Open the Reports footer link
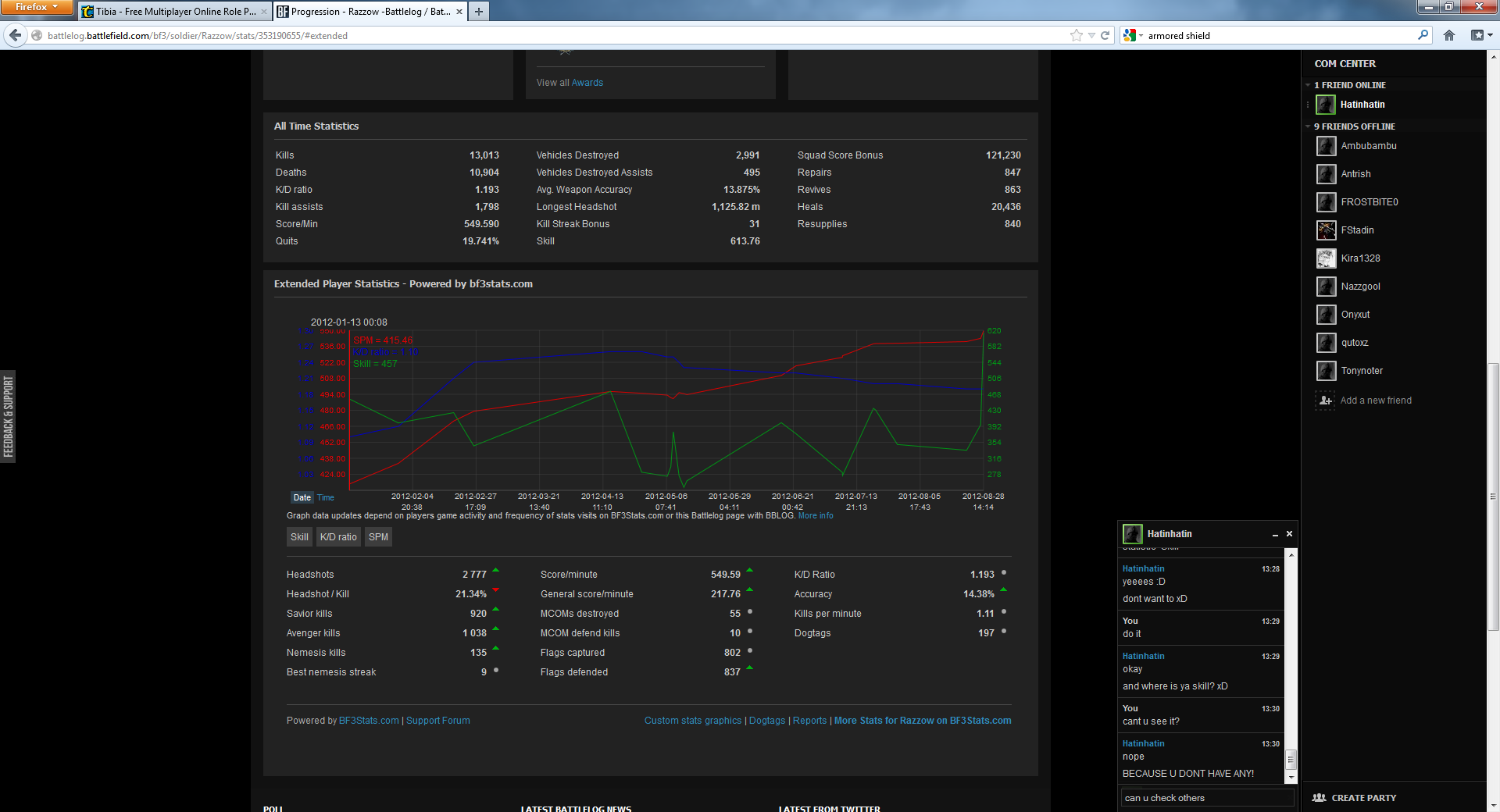1500x812 pixels. [x=809, y=721]
